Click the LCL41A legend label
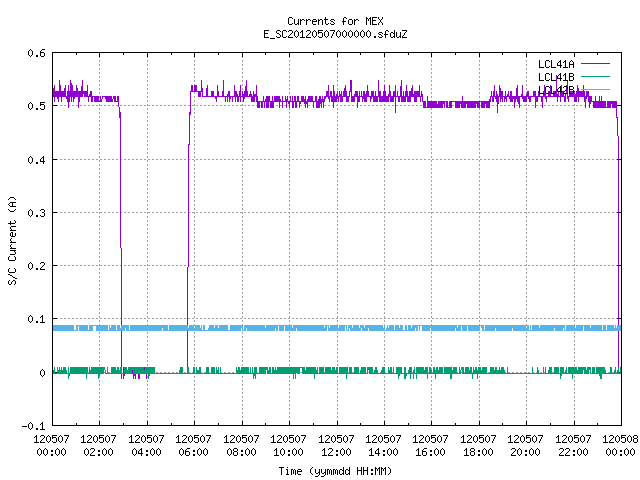 (x=556, y=64)
